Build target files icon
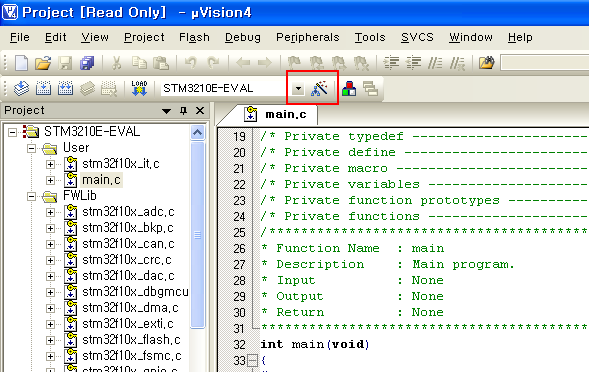The height and width of the screenshot is (372, 589). [x=43, y=89]
